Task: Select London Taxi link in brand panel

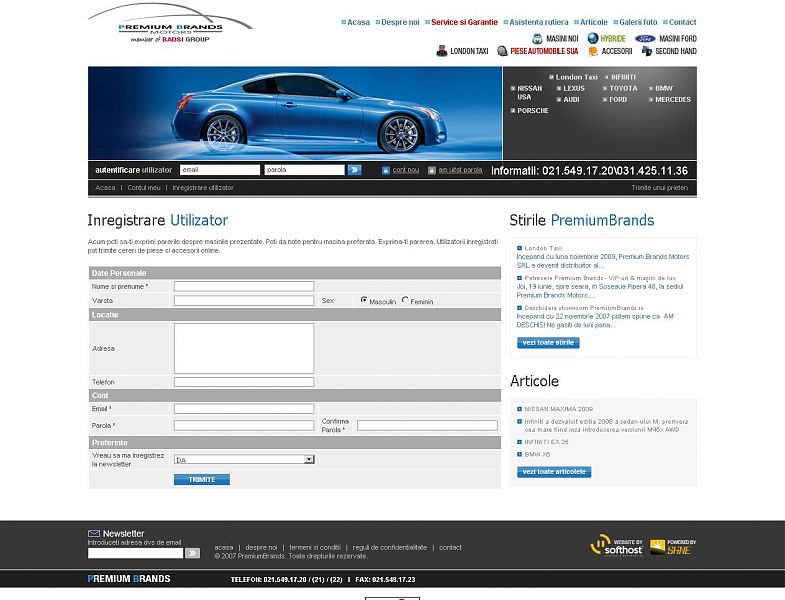Action: coord(576,77)
